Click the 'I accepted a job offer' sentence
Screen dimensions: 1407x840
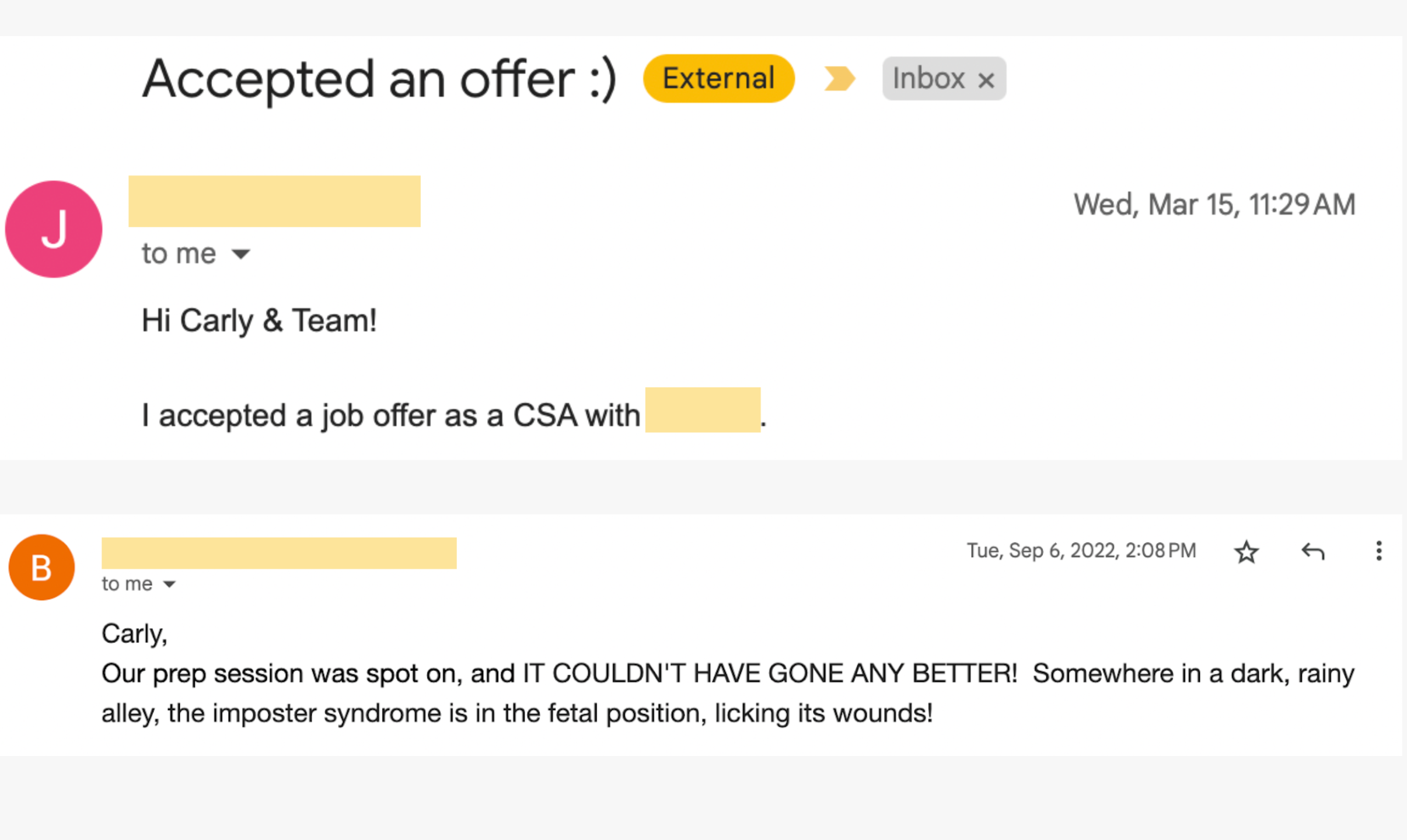tap(391, 416)
